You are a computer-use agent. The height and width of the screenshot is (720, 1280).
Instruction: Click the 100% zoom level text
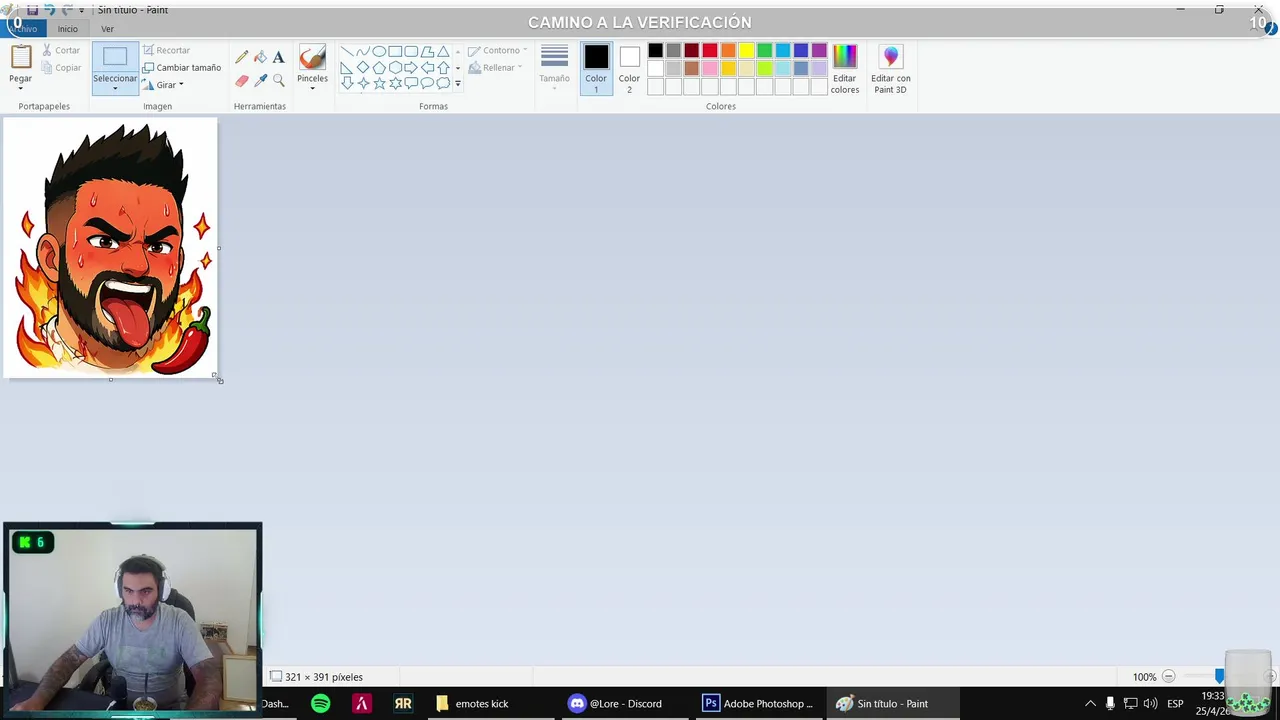[x=1144, y=677]
